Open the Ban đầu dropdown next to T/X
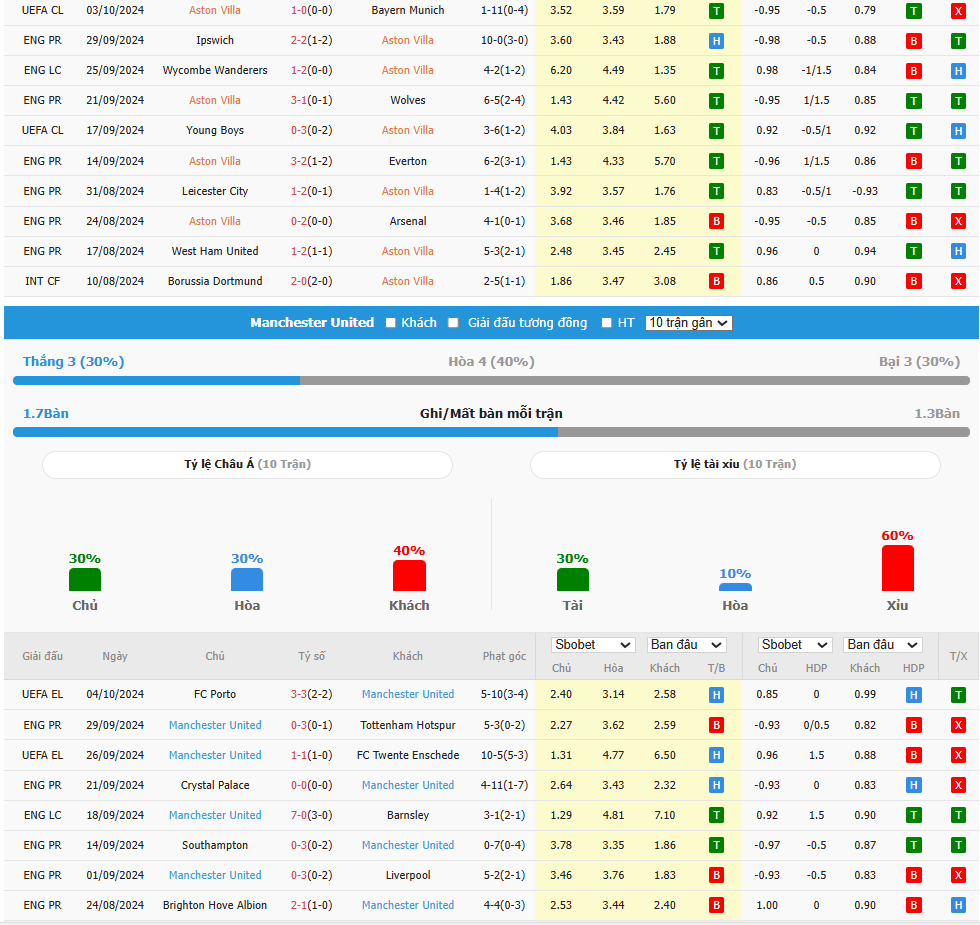The image size is (980, 925). pyautogui.click(x=882, y=645)
